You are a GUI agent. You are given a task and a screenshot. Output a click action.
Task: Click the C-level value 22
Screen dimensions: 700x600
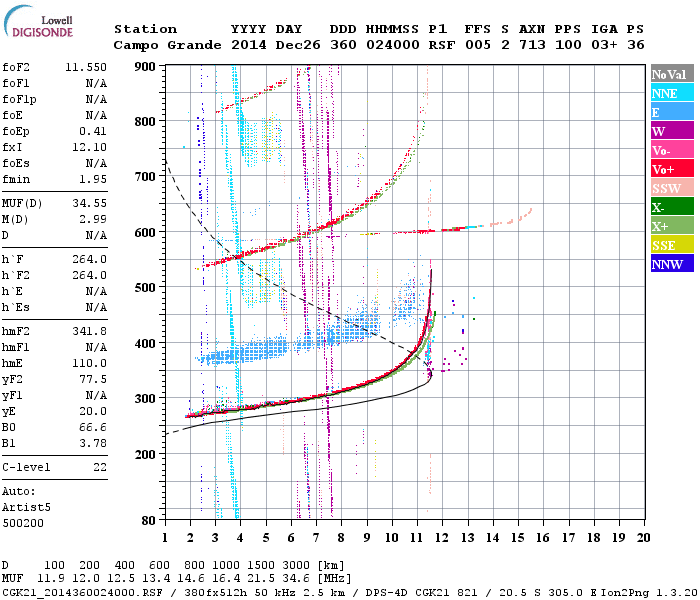tap(100, 467)
